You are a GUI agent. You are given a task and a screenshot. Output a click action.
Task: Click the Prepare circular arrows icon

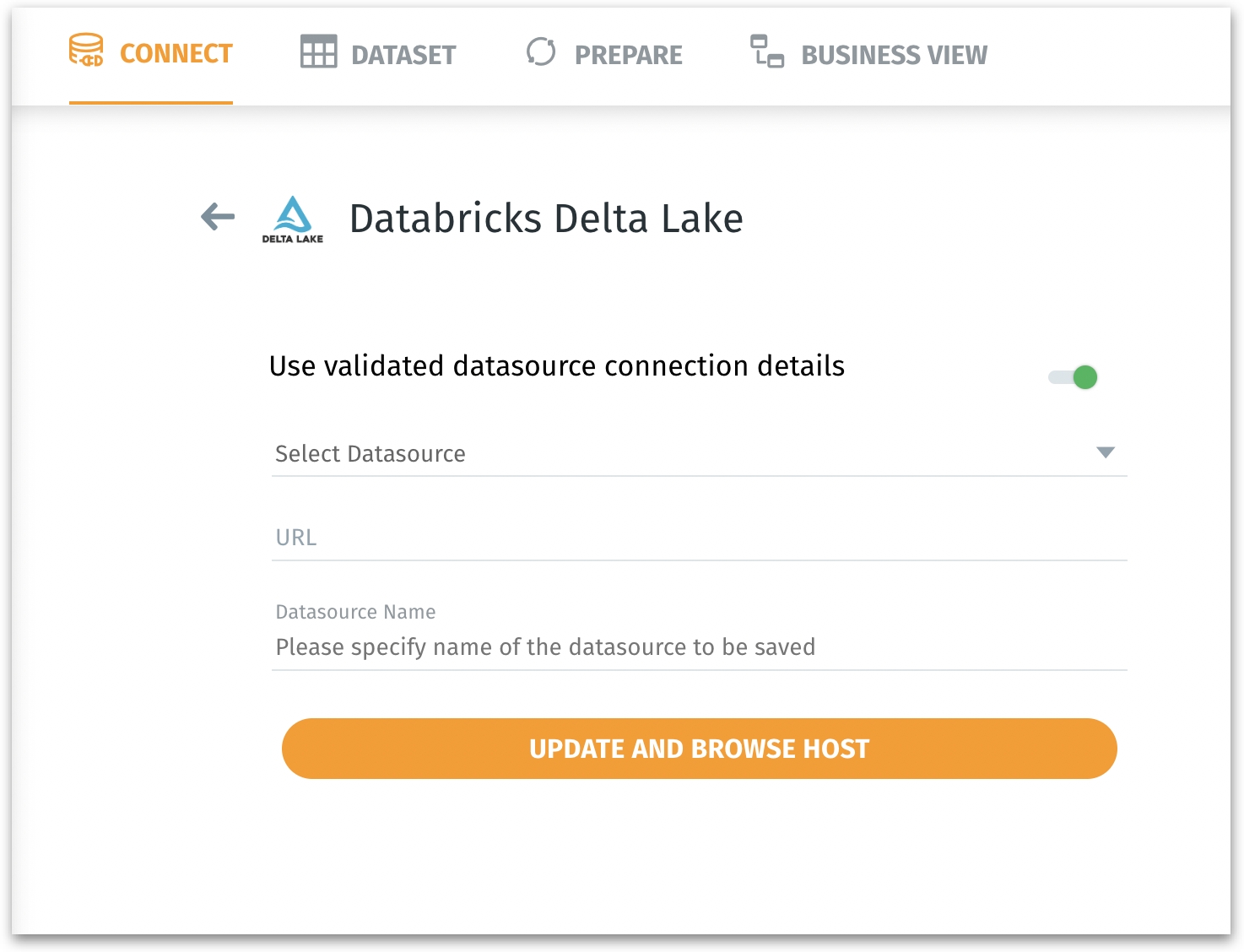[x=541, y=51]
